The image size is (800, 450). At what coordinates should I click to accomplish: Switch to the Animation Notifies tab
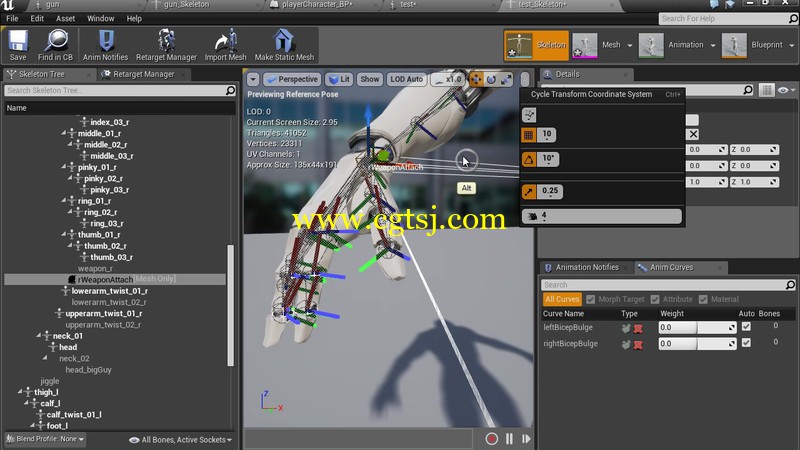(587, 267)
